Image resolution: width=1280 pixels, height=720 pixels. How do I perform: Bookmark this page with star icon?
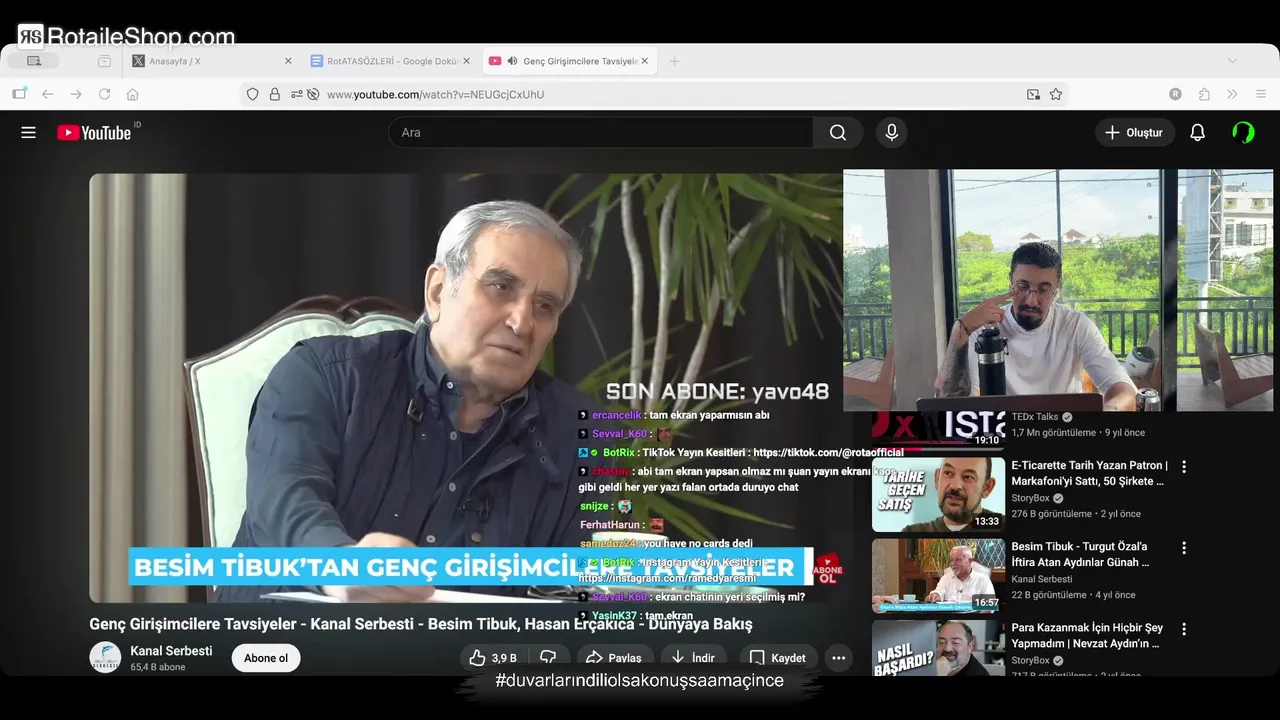point(1056,94)
